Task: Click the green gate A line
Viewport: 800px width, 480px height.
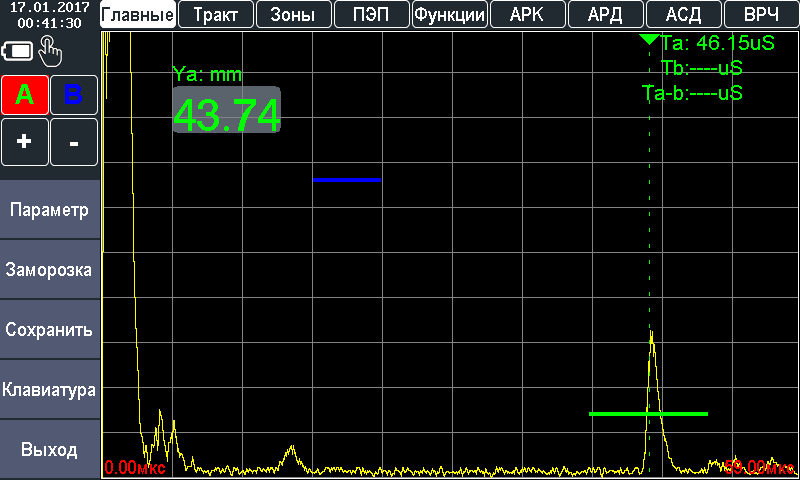Action: point(648,413)
